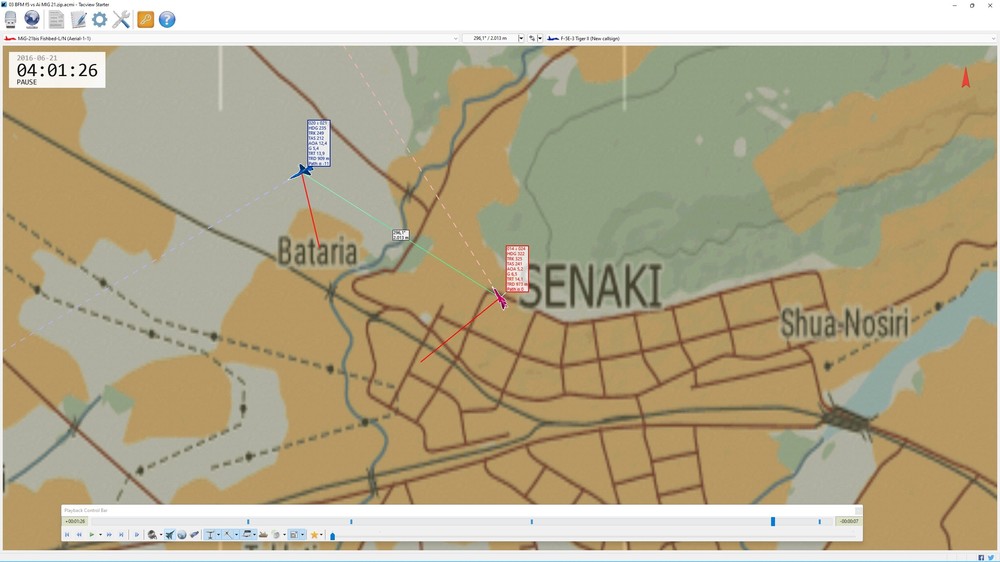Click the fast forward playback button
Image resolution: width=1000 pixels, height=562 pixels.
tap(109, 535)
